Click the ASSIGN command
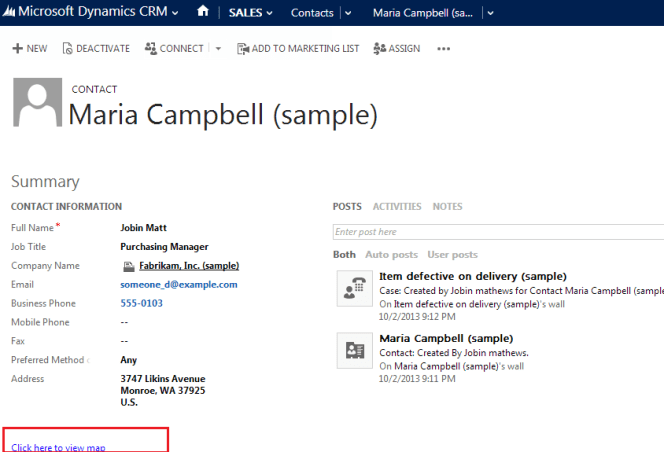Screen dimensions: 664x452 (397, 48)
